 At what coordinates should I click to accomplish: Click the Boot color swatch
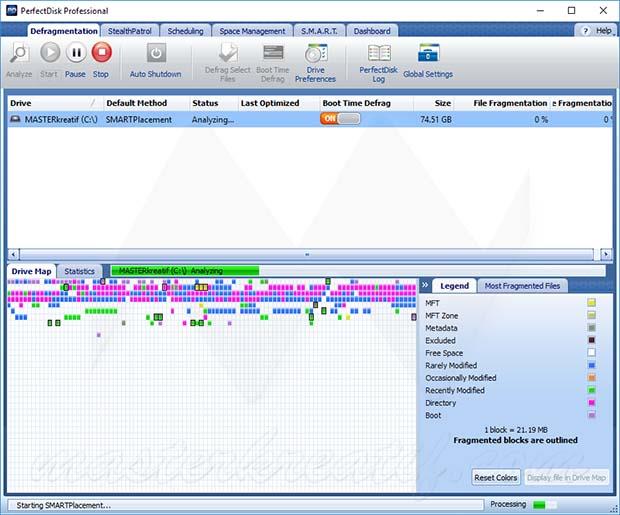click(x=592, y=415)
